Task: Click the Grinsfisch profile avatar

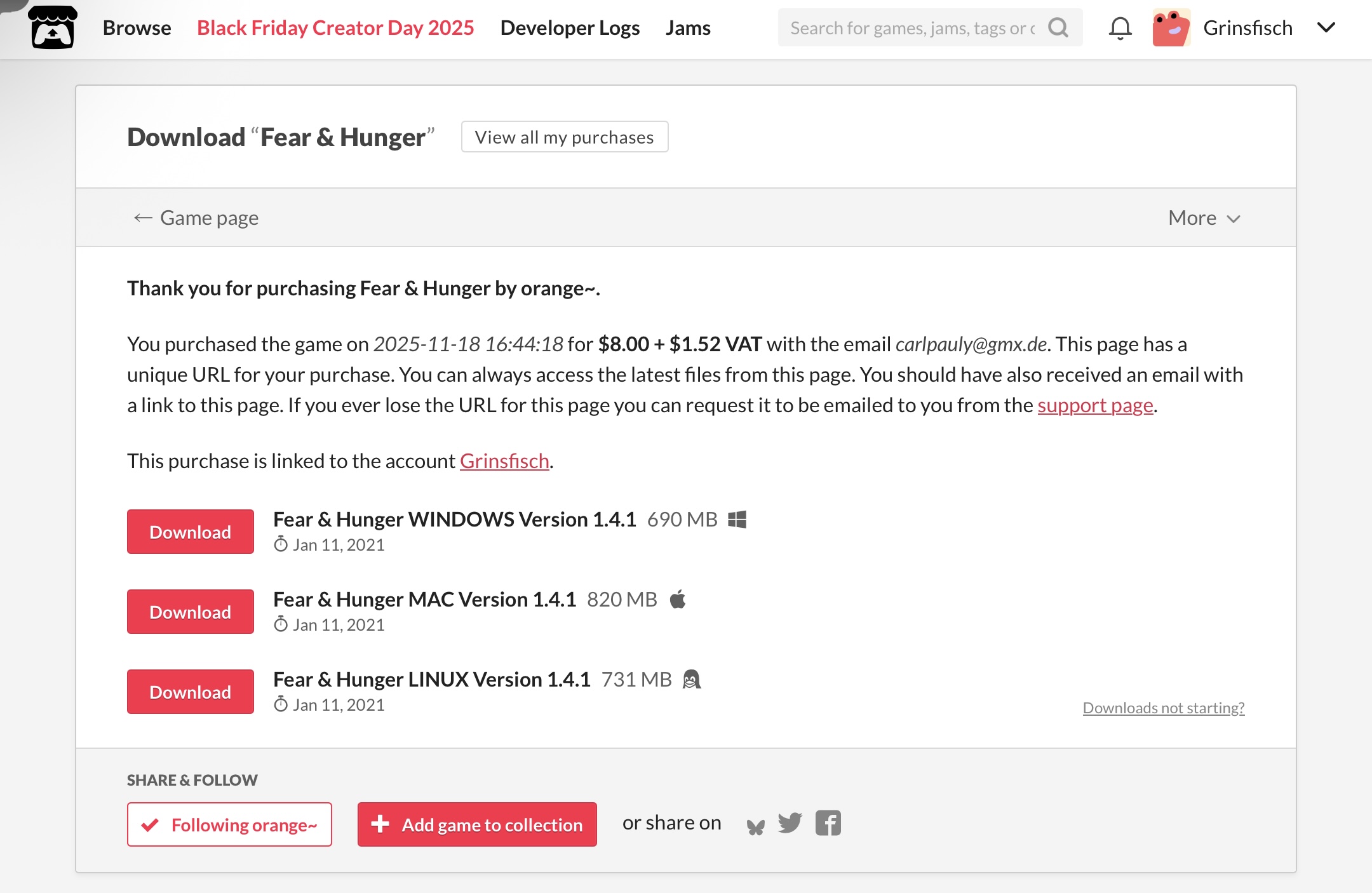Action: (1171, 28)
